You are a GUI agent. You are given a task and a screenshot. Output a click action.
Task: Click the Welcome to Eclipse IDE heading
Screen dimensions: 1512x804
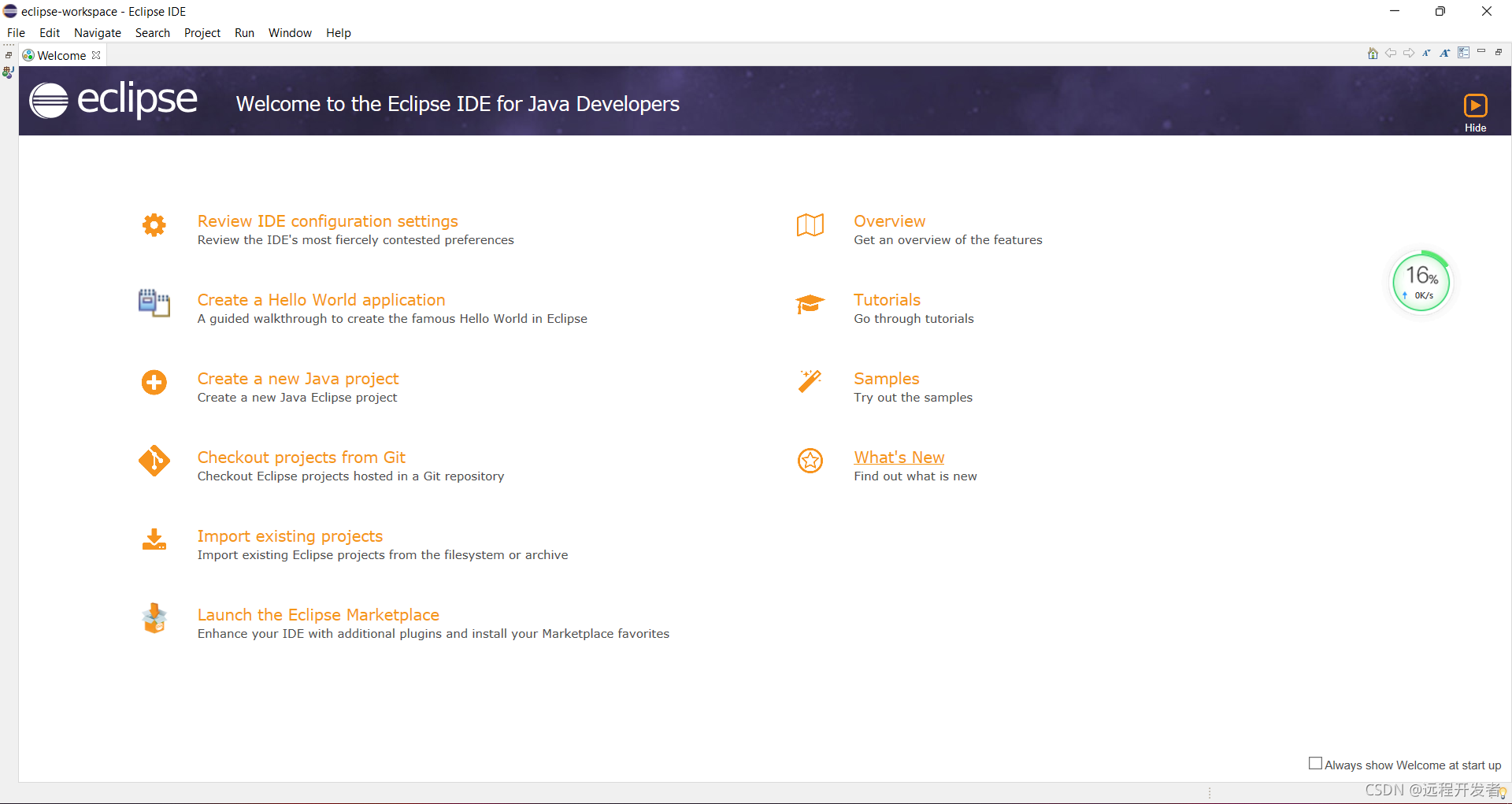[x=458, y=104]
